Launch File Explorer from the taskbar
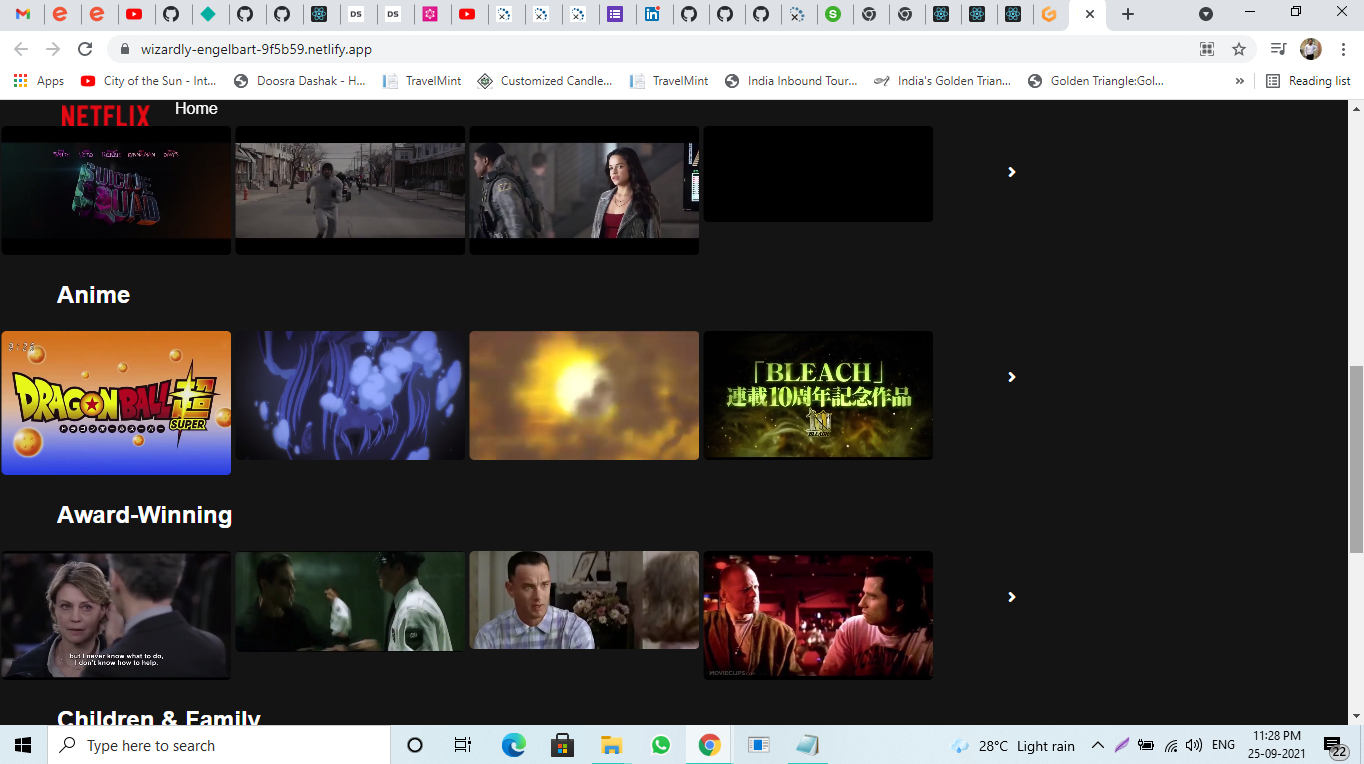 (x=611, y=745)
